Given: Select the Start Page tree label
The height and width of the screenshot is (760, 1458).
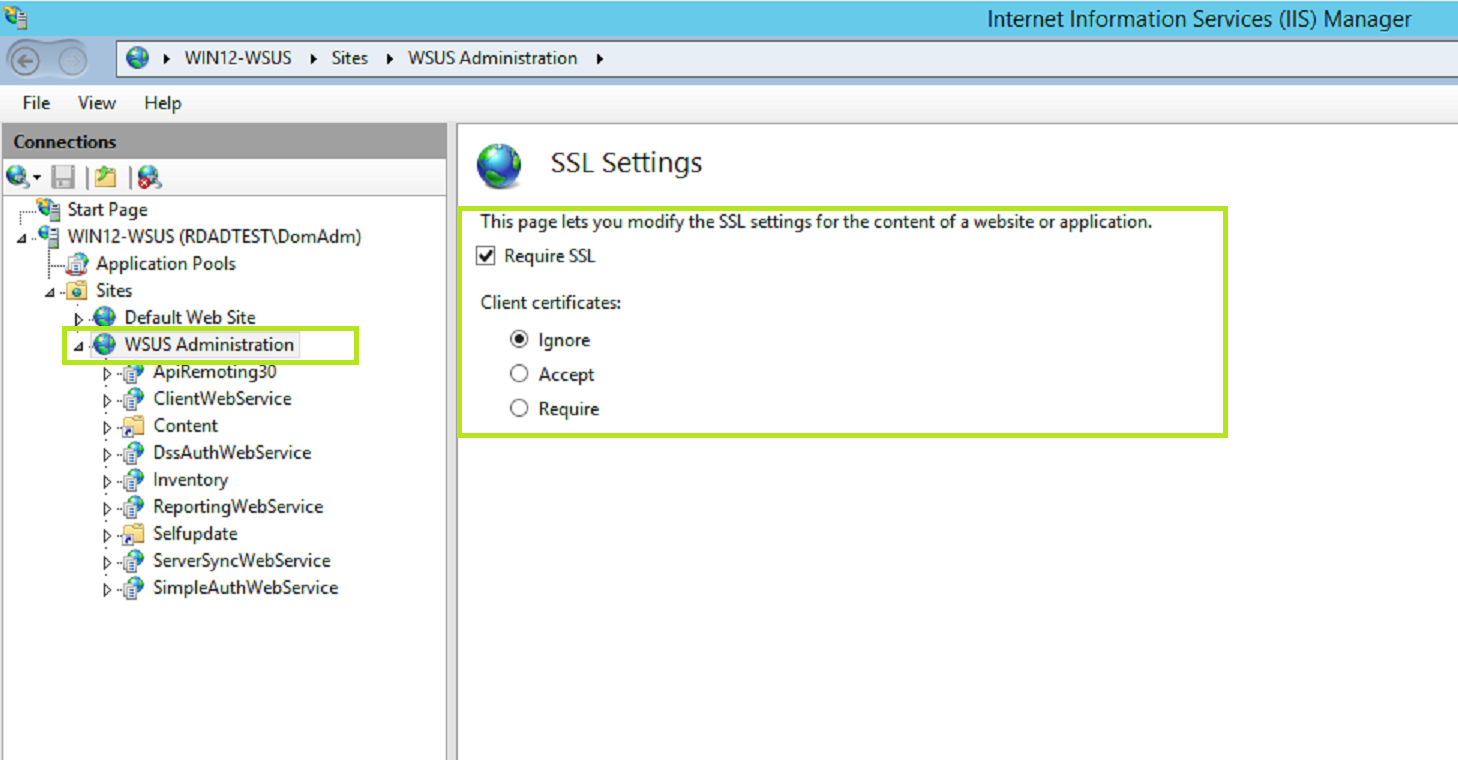Looking at the screenshot, I should [107, 209].
